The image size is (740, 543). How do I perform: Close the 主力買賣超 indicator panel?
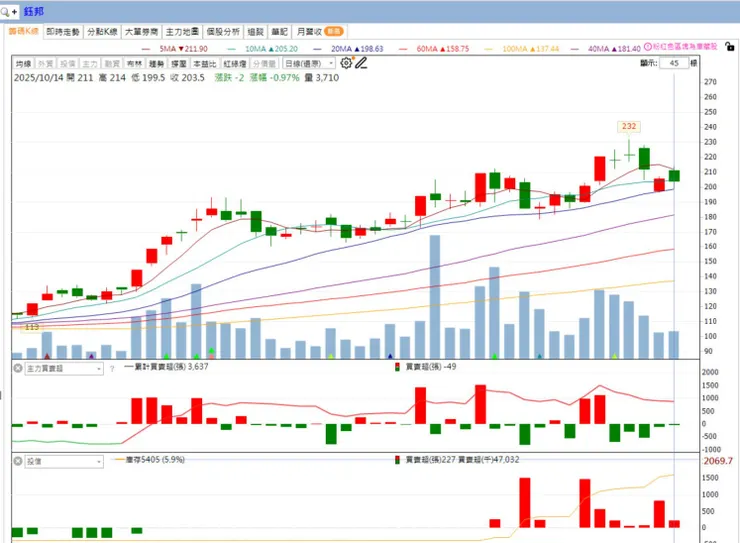(x=17, y=368)
